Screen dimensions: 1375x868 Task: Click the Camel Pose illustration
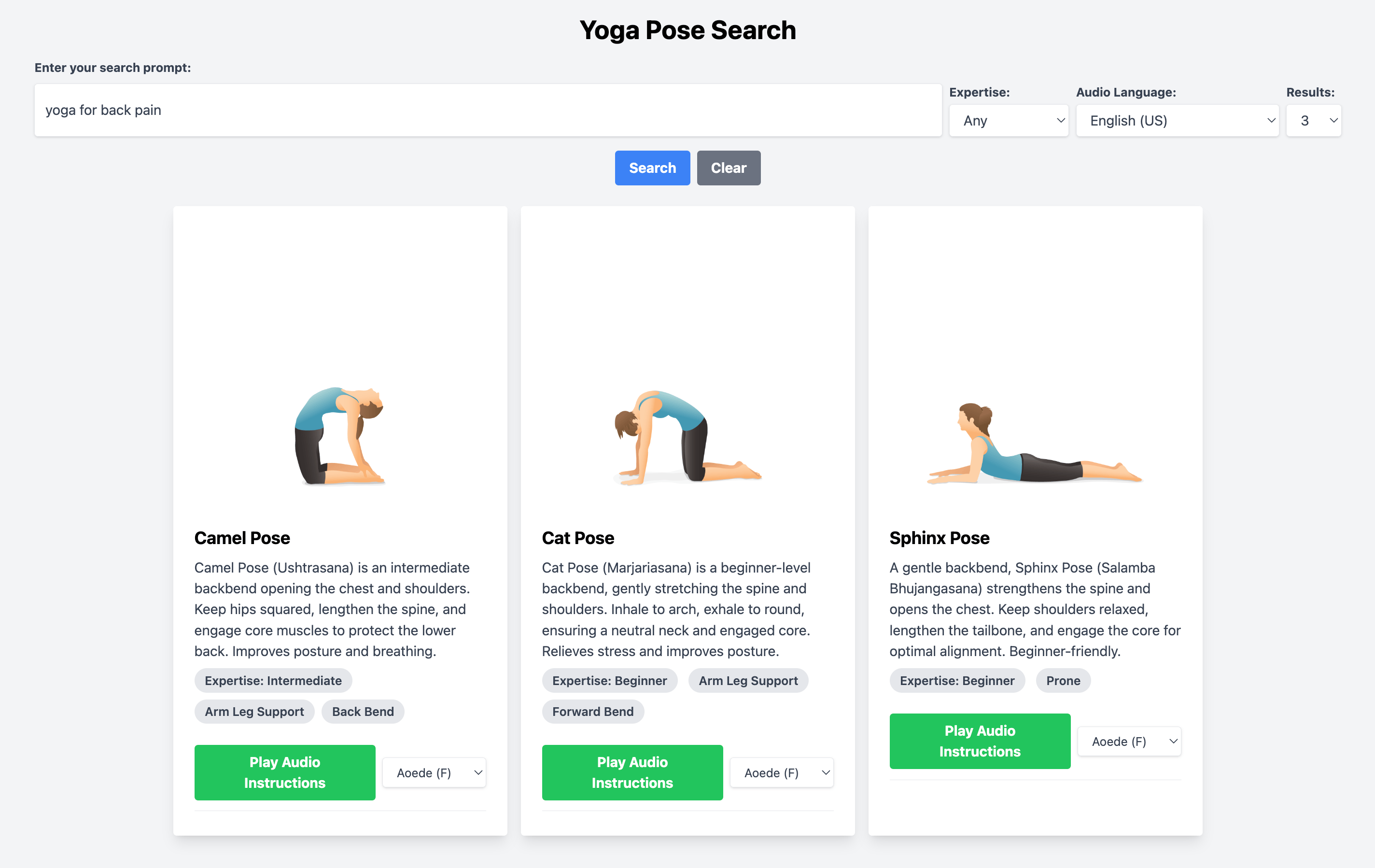coord(340,436)
